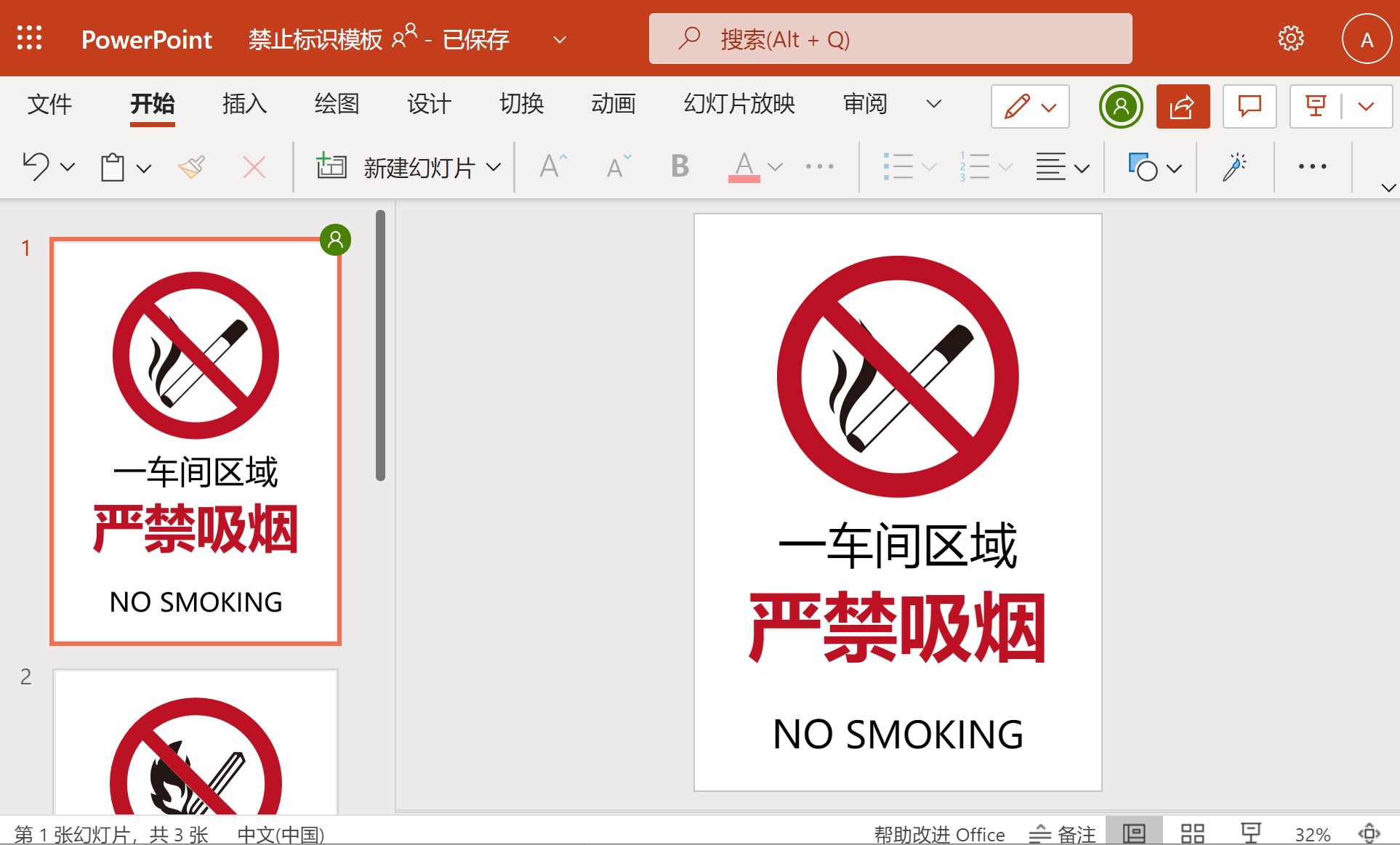Click the Designer magic wand icon

1234,167
